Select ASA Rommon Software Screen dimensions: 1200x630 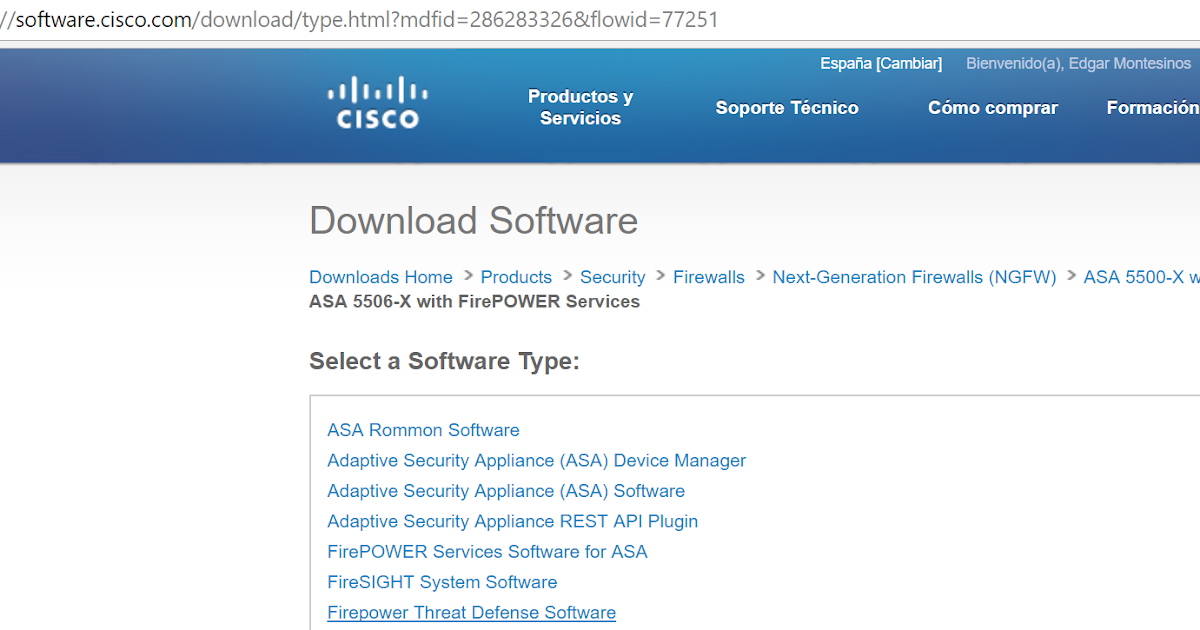[x=423, y=430]
